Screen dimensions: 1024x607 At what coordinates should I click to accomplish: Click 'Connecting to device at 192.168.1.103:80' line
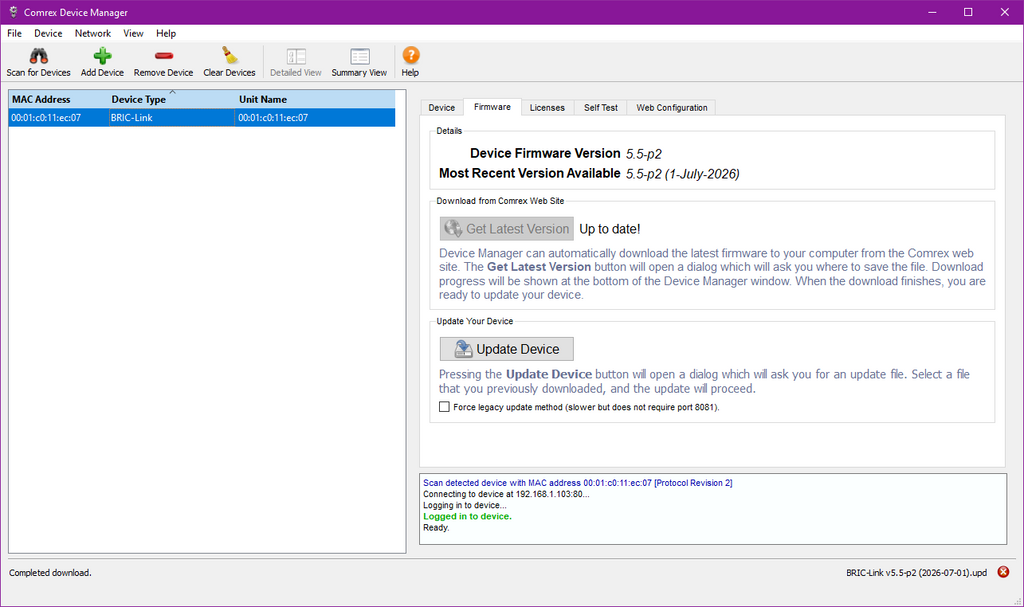pos(506,494)
